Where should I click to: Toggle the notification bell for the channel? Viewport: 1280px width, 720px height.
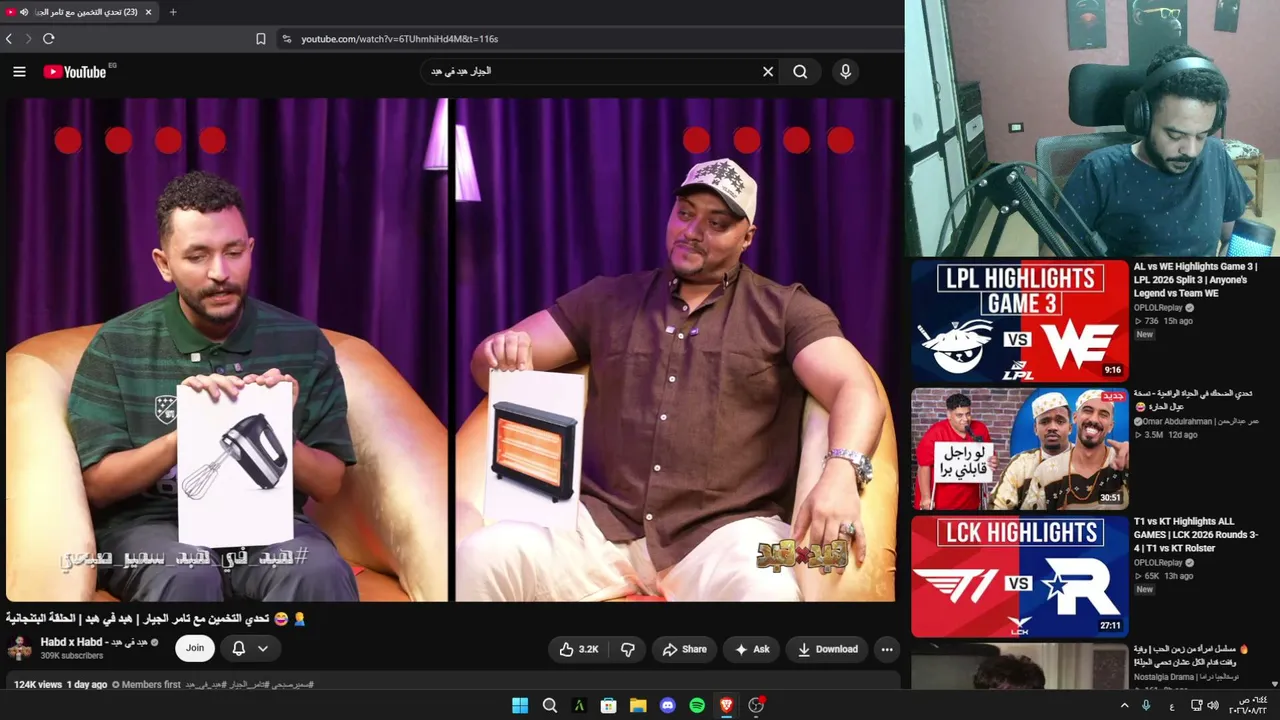coord(238,648)
